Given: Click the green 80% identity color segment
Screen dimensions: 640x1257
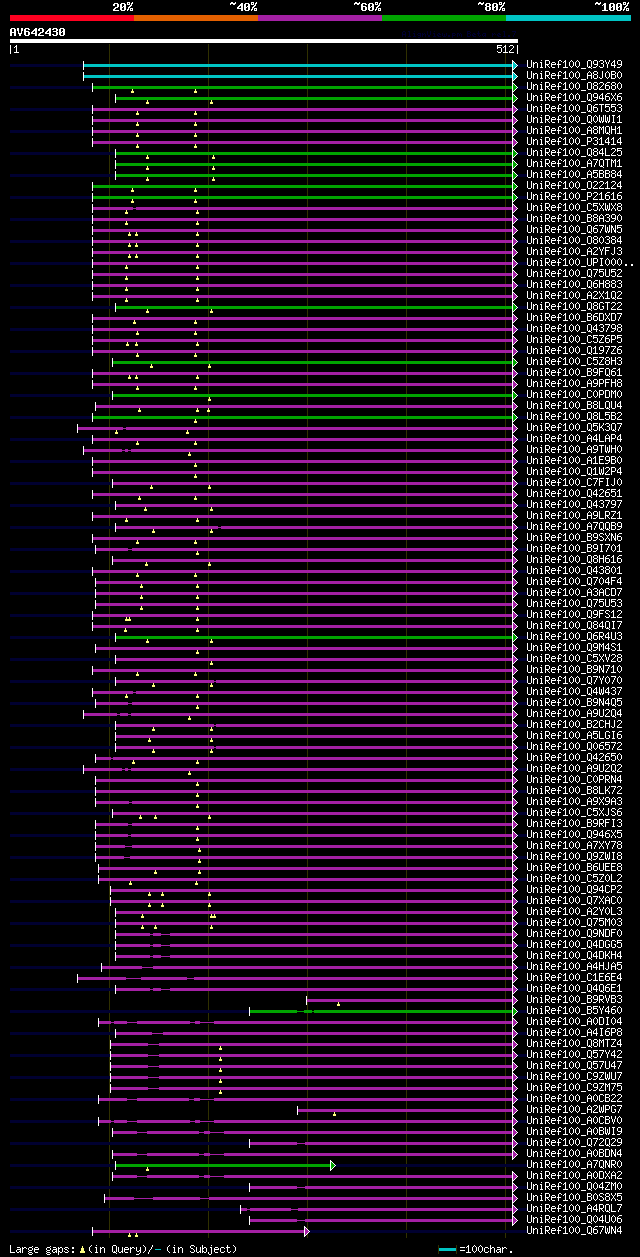Looking at the screenshot, I should [444, 17].
